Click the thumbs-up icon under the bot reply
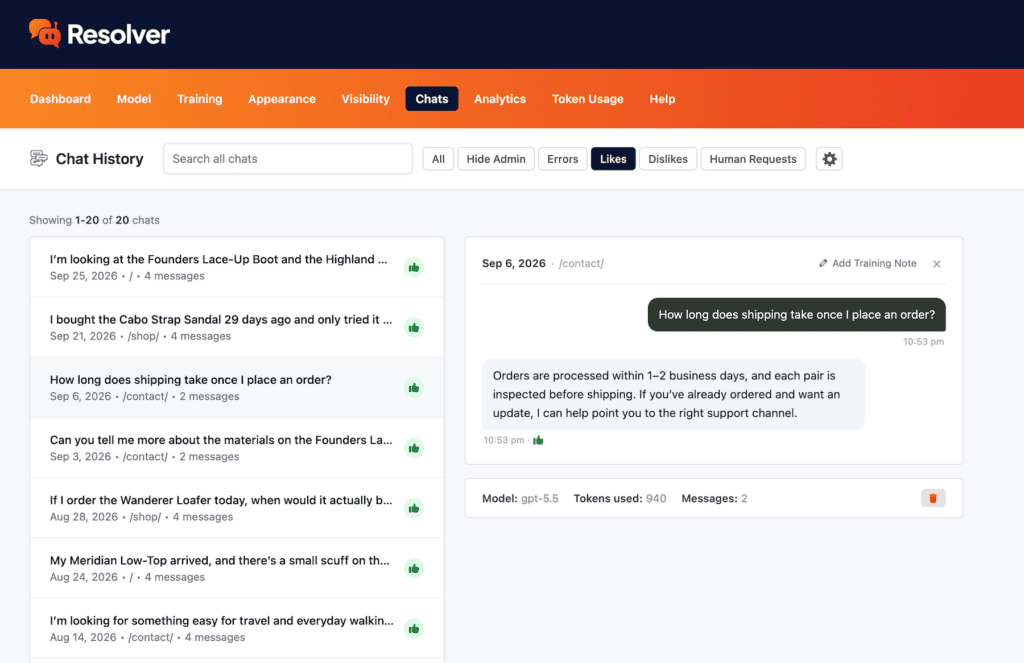Viewport: 1024px width, 663px height. [538, 440]
